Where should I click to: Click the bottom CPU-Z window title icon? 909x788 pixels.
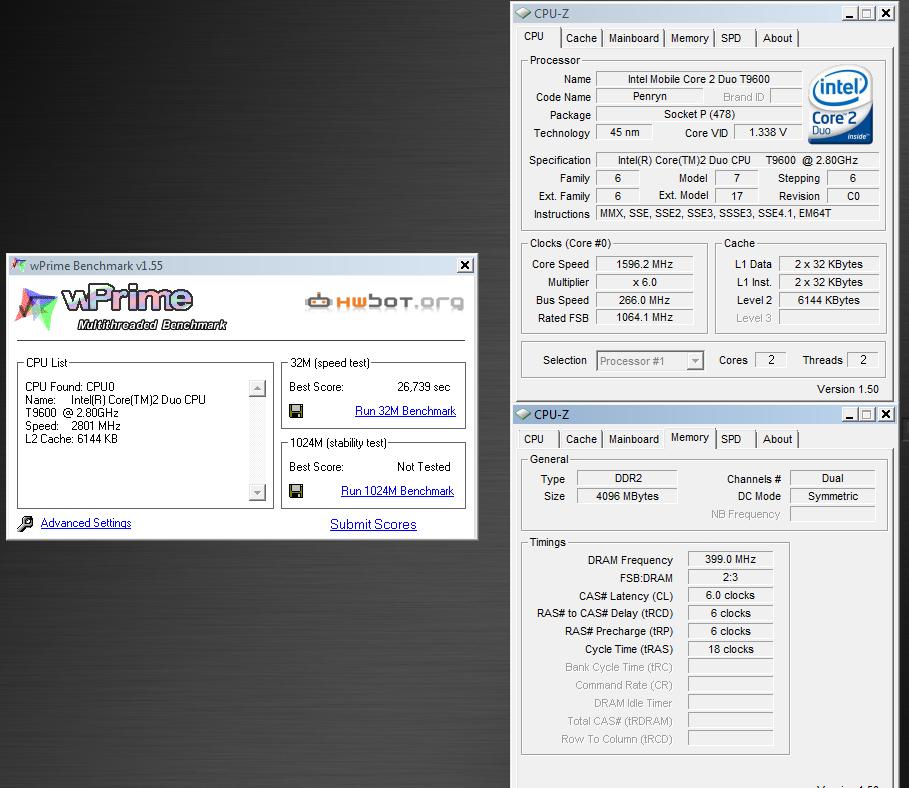pos(523,414)
